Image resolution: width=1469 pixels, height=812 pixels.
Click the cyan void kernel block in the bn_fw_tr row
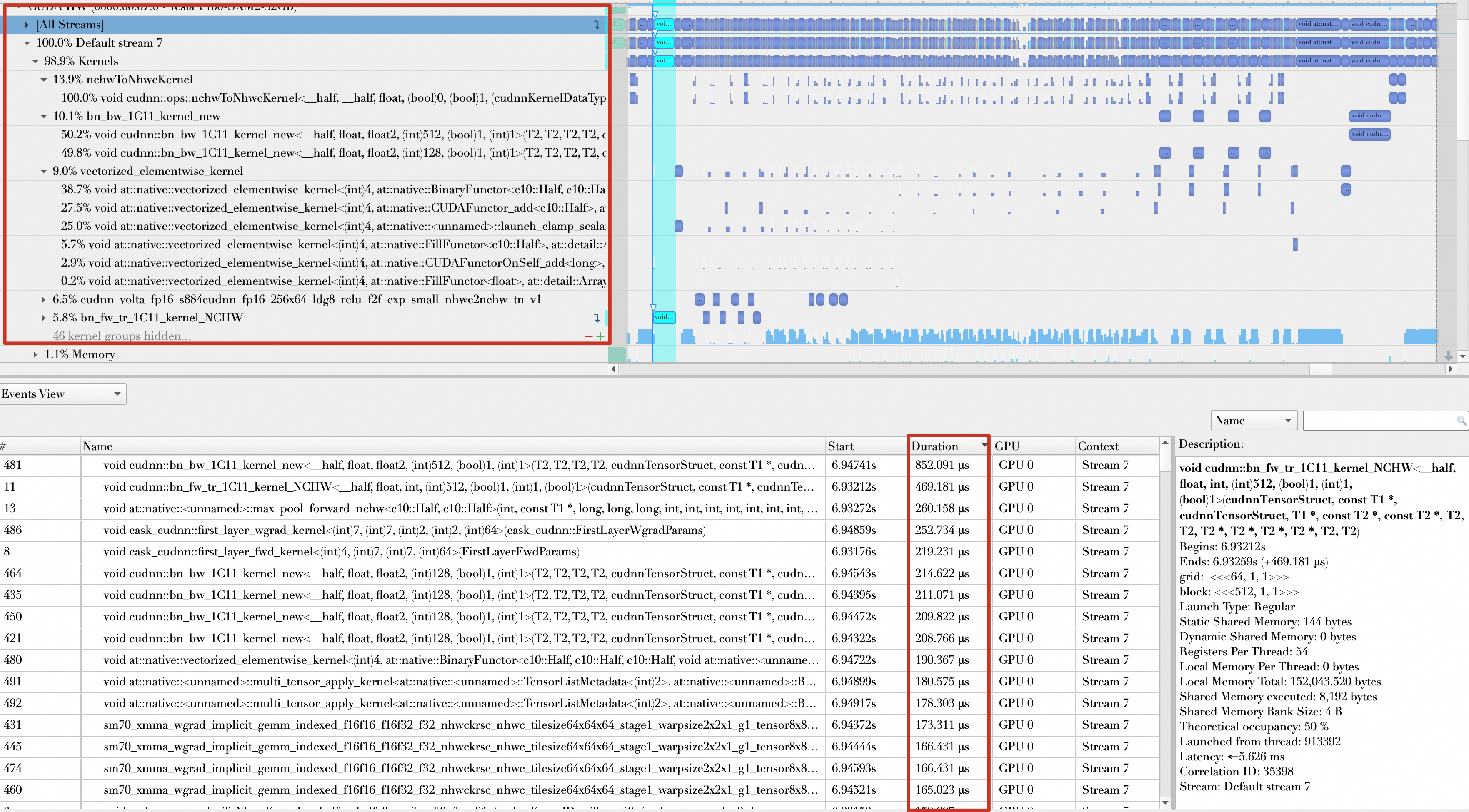coord(664,317)
